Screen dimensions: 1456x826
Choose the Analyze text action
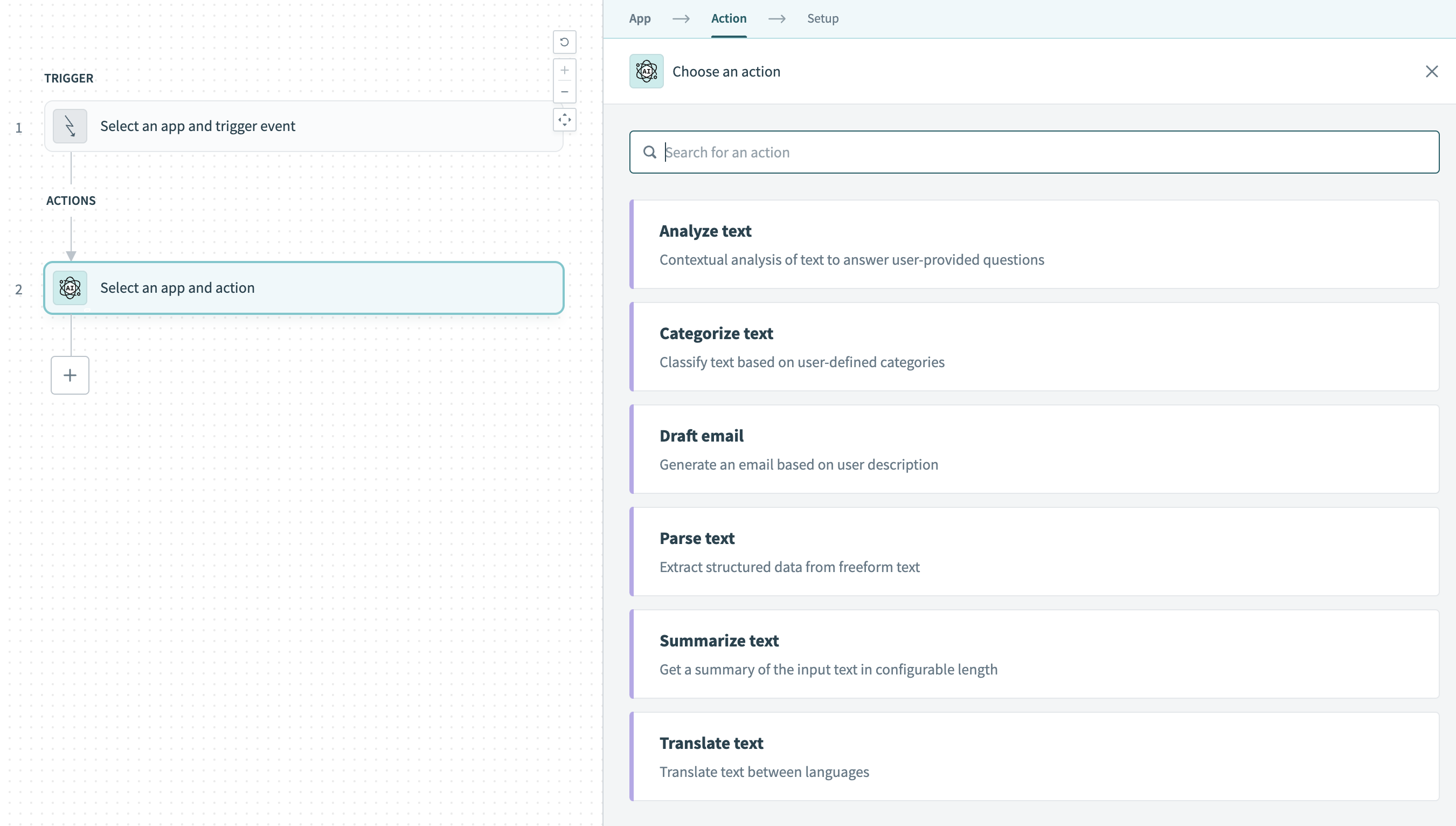coord(1034,244)
